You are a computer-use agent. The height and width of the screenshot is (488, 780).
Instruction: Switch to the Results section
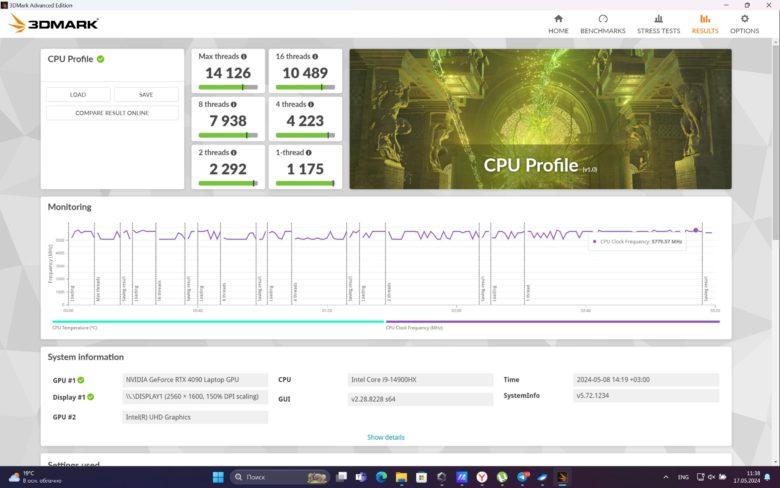(x=705, y=24)
